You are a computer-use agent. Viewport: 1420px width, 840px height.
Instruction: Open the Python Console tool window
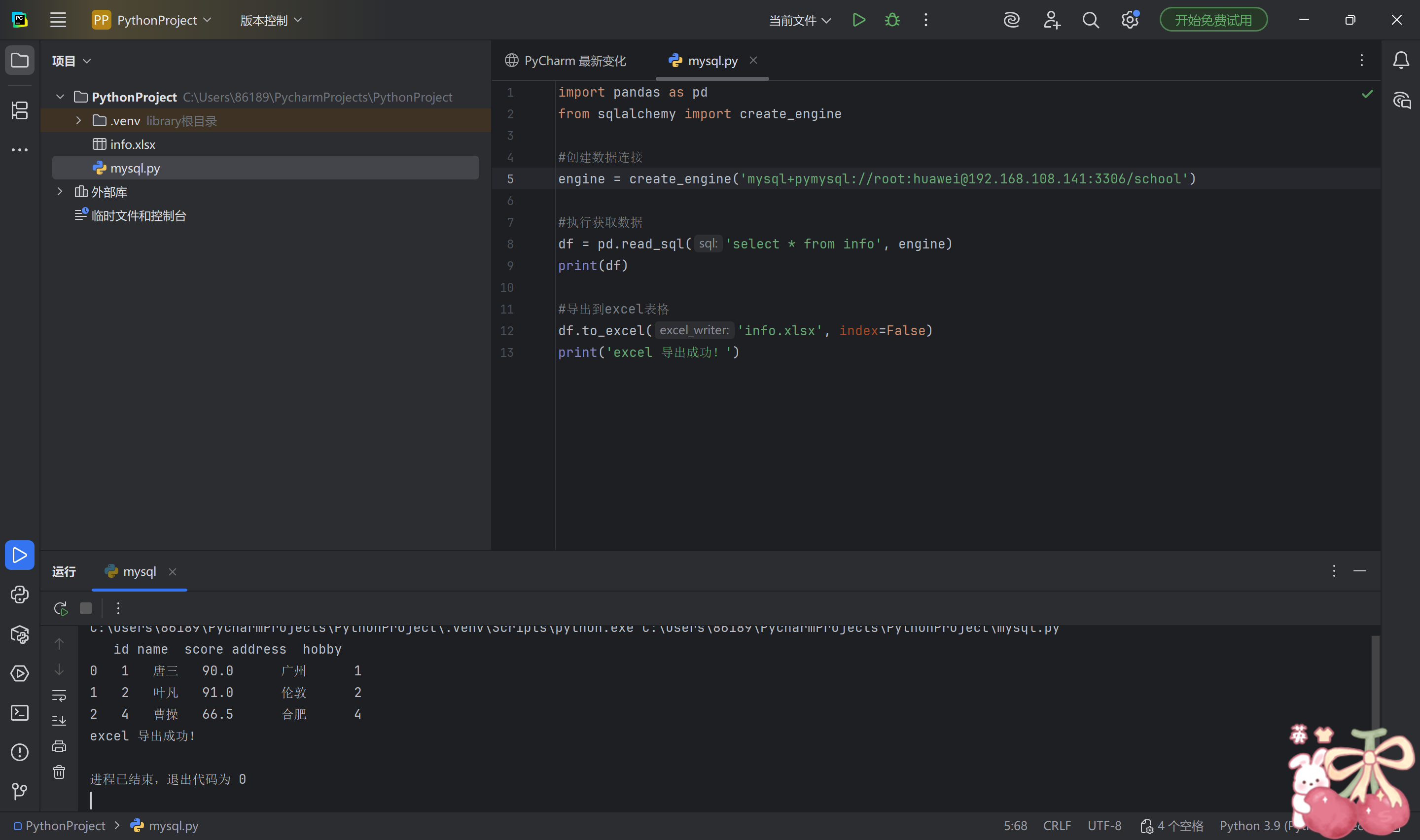pos(20,595)
